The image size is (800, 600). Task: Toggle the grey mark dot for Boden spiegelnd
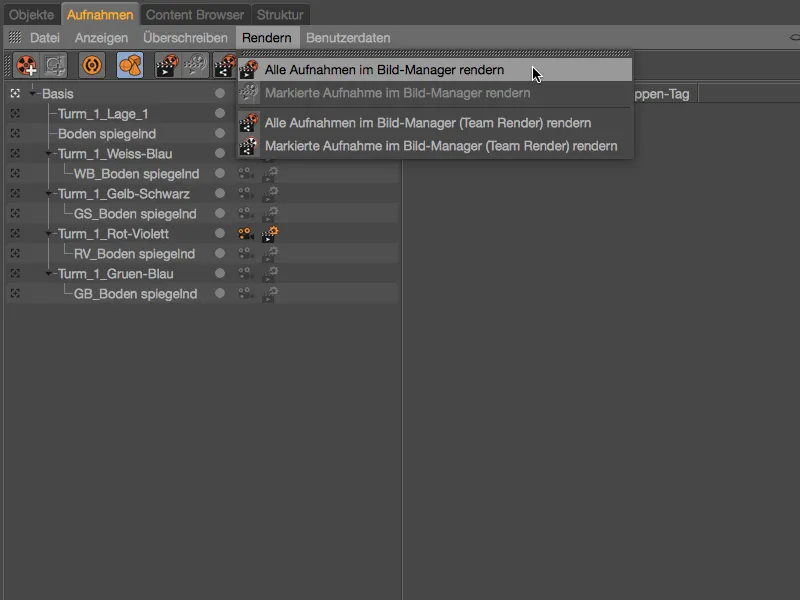[220, 133]
